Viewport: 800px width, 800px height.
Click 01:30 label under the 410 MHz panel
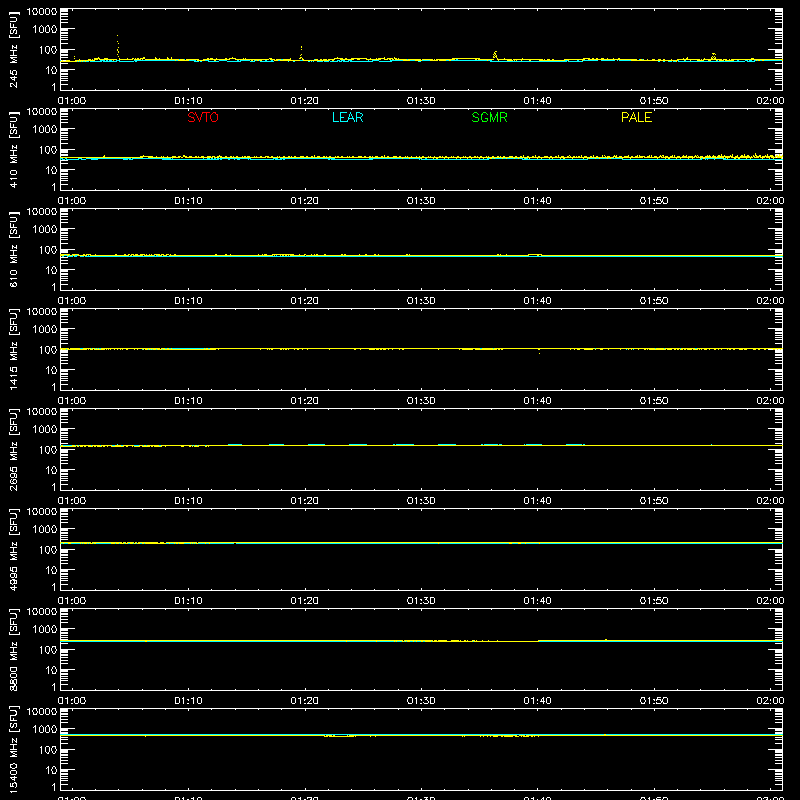(421, 201)
